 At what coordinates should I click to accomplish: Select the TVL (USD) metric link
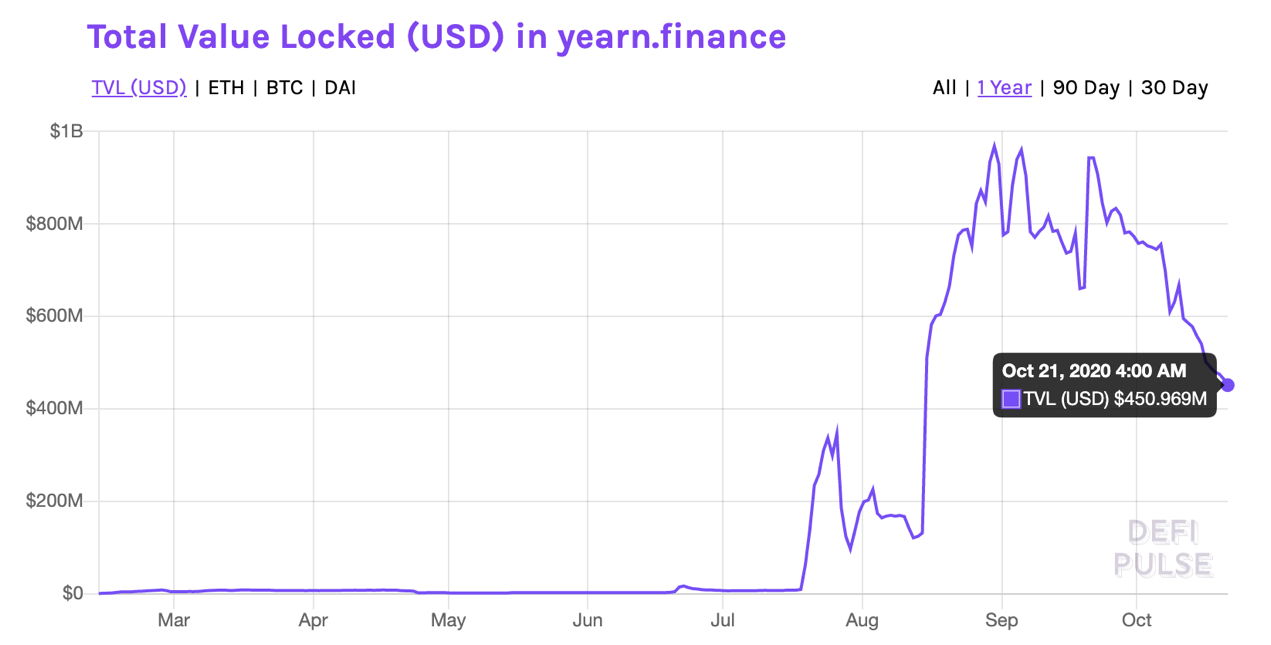click(139, 88)
